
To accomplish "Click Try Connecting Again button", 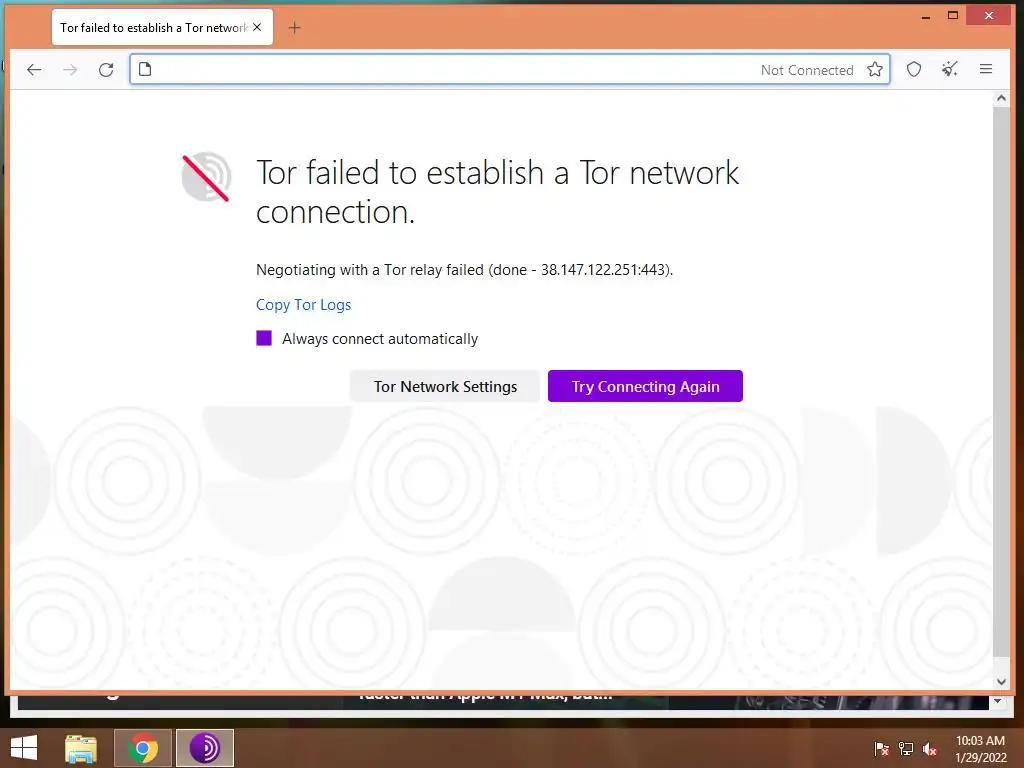I will 645,386.
